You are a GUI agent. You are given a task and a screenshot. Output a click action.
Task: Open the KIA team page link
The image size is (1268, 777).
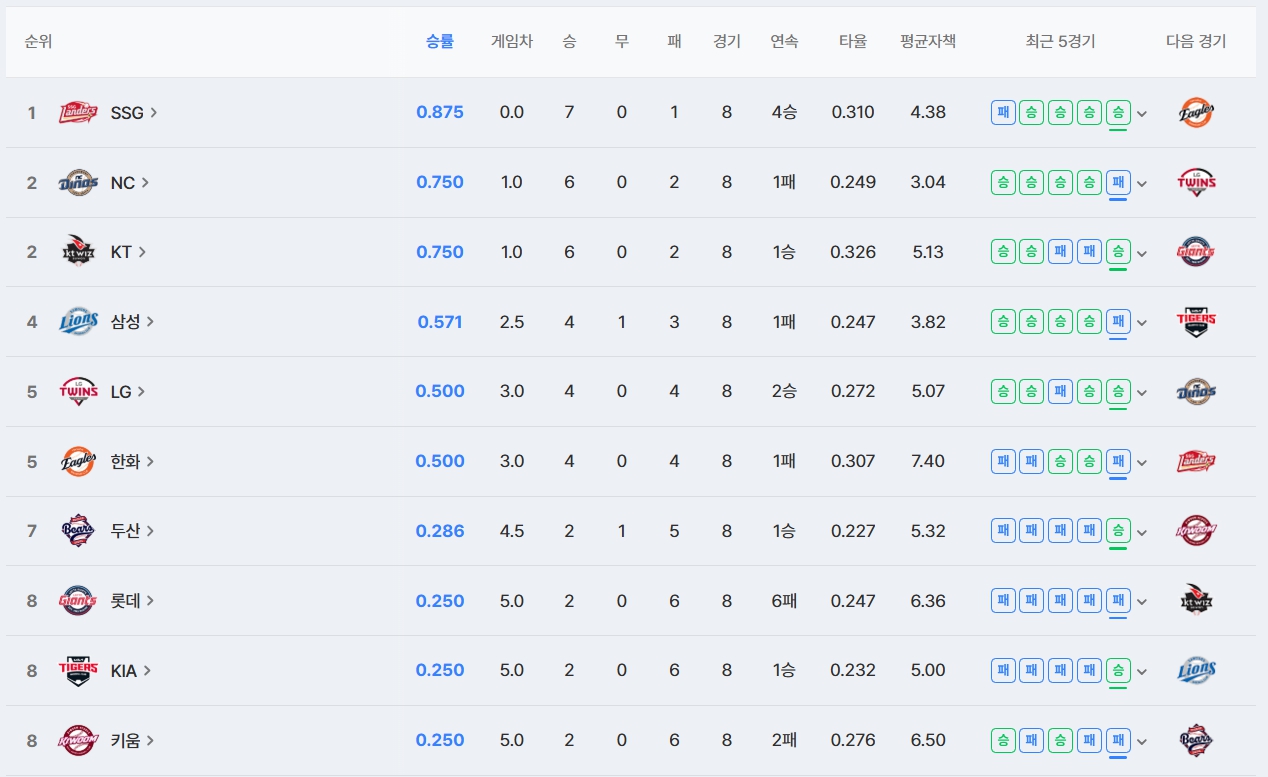point(132,671)
